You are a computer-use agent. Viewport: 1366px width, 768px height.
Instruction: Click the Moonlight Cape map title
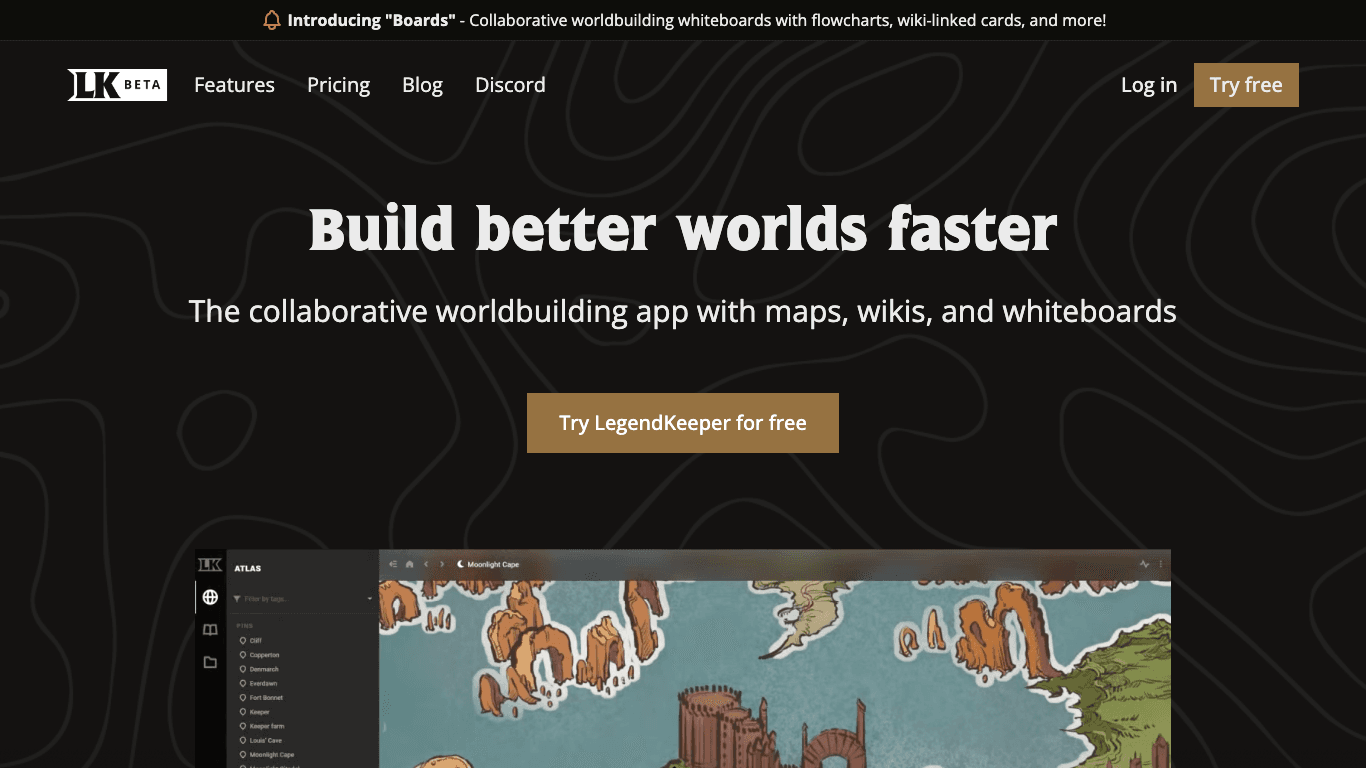(493, 564)
